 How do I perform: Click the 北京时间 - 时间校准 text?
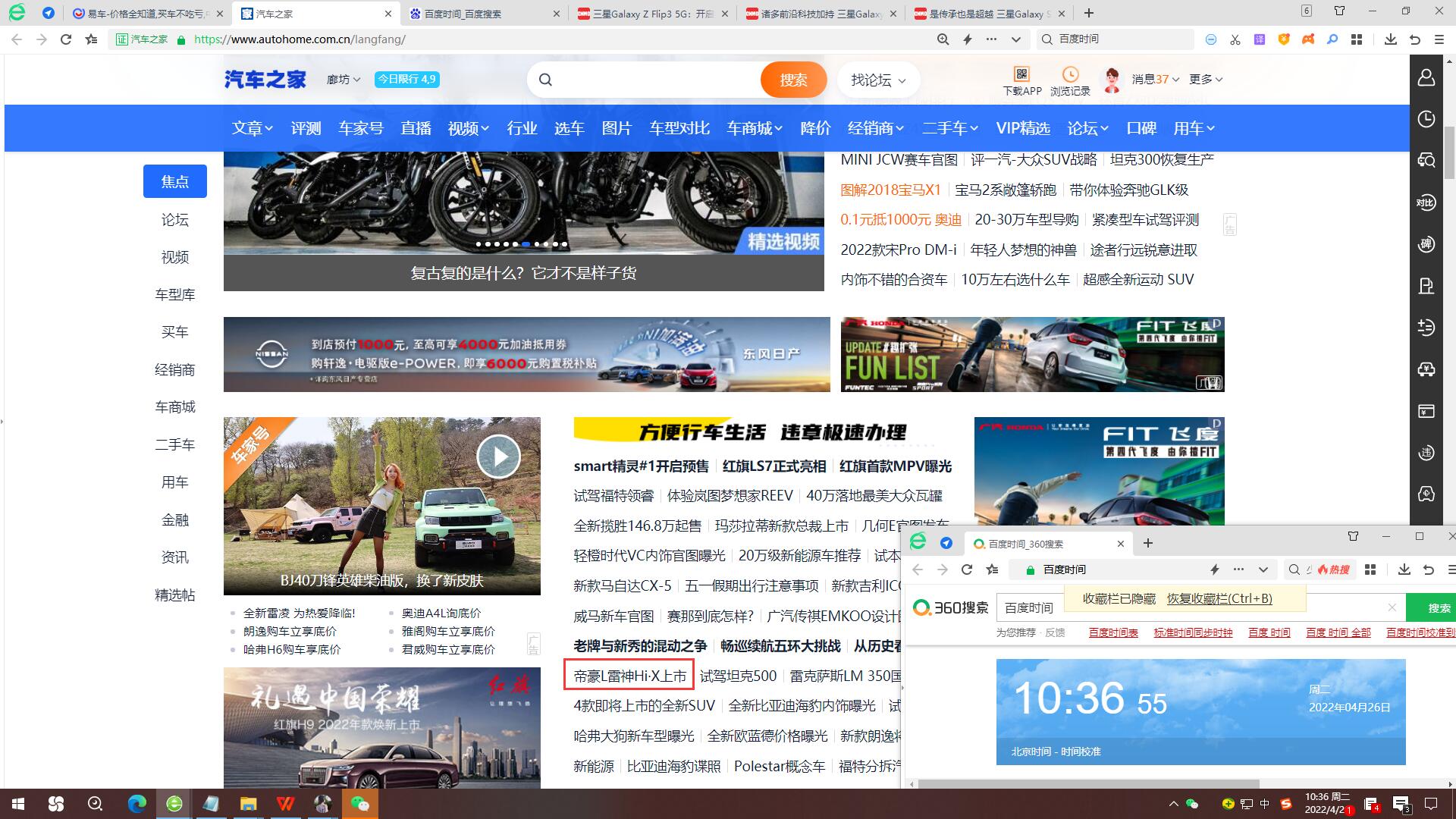pyautogui.click(x=1056, y=752)
